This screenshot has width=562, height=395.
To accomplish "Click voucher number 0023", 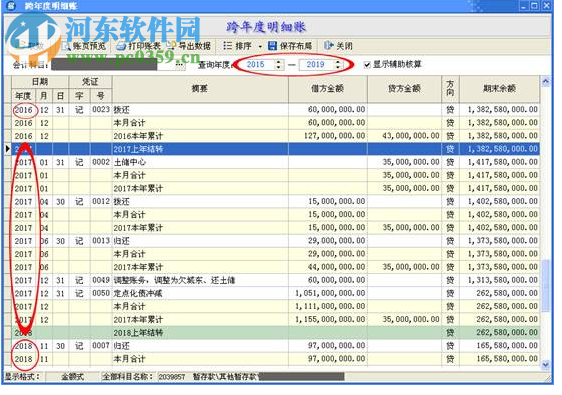I will (x=101, y=109).
